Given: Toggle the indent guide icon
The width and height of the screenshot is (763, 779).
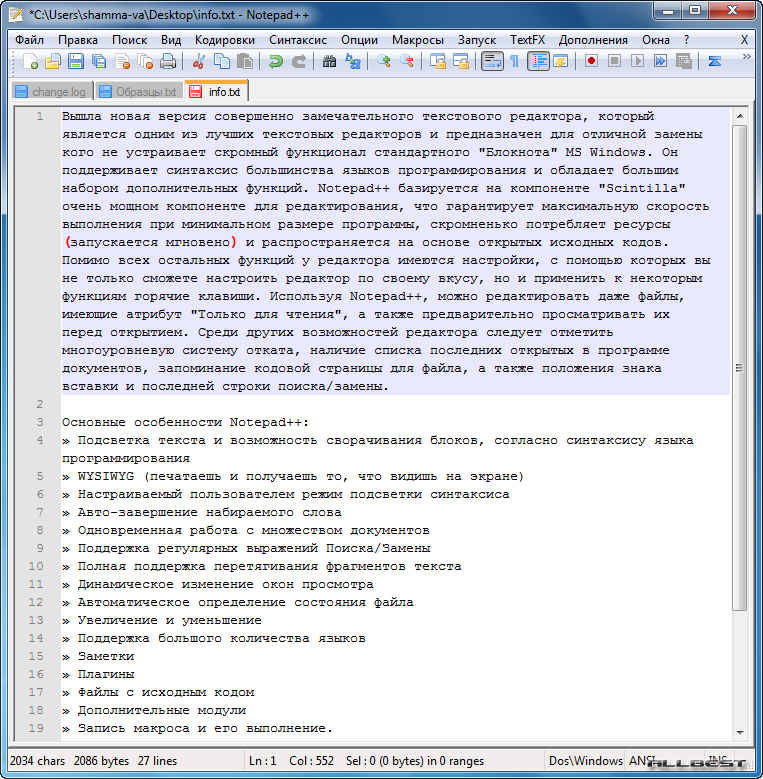Looking at the screenshot, I should [538, 62].
